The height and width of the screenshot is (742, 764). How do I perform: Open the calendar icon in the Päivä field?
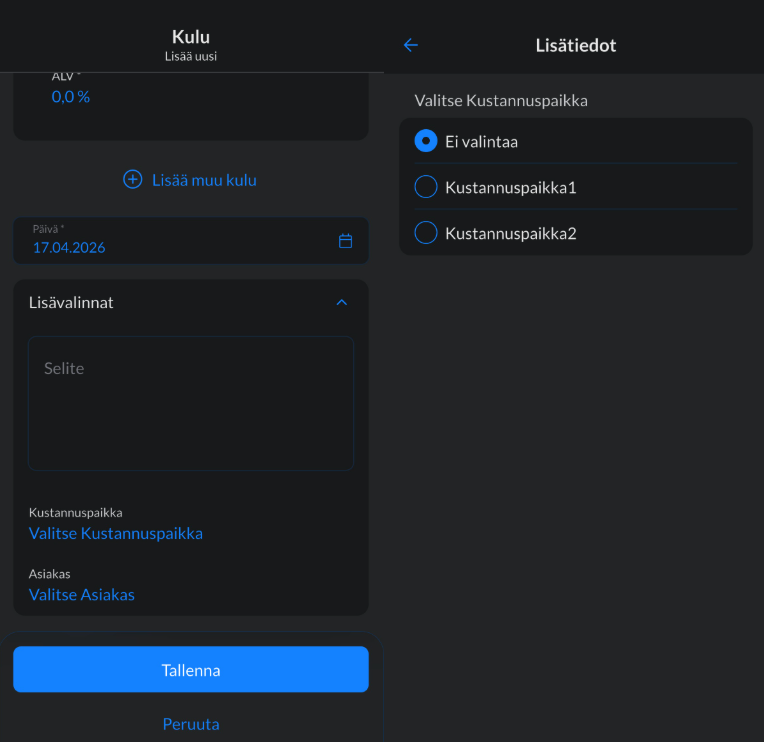click(x=345, y=241)
